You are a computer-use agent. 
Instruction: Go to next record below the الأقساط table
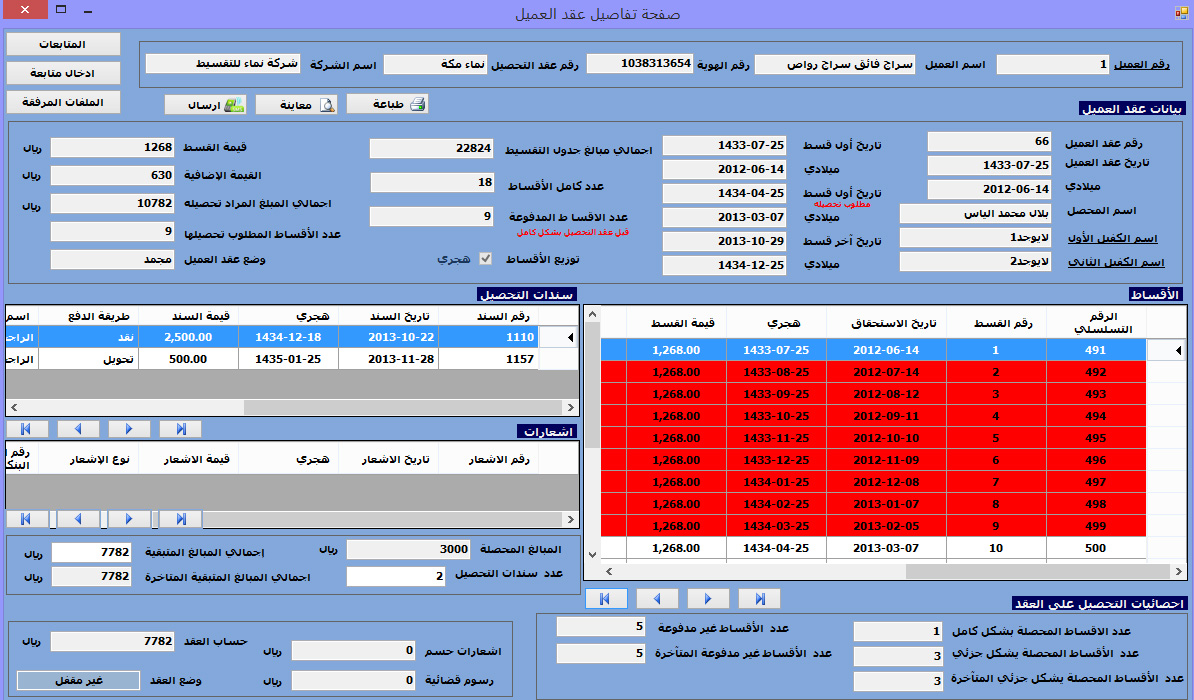708,598
